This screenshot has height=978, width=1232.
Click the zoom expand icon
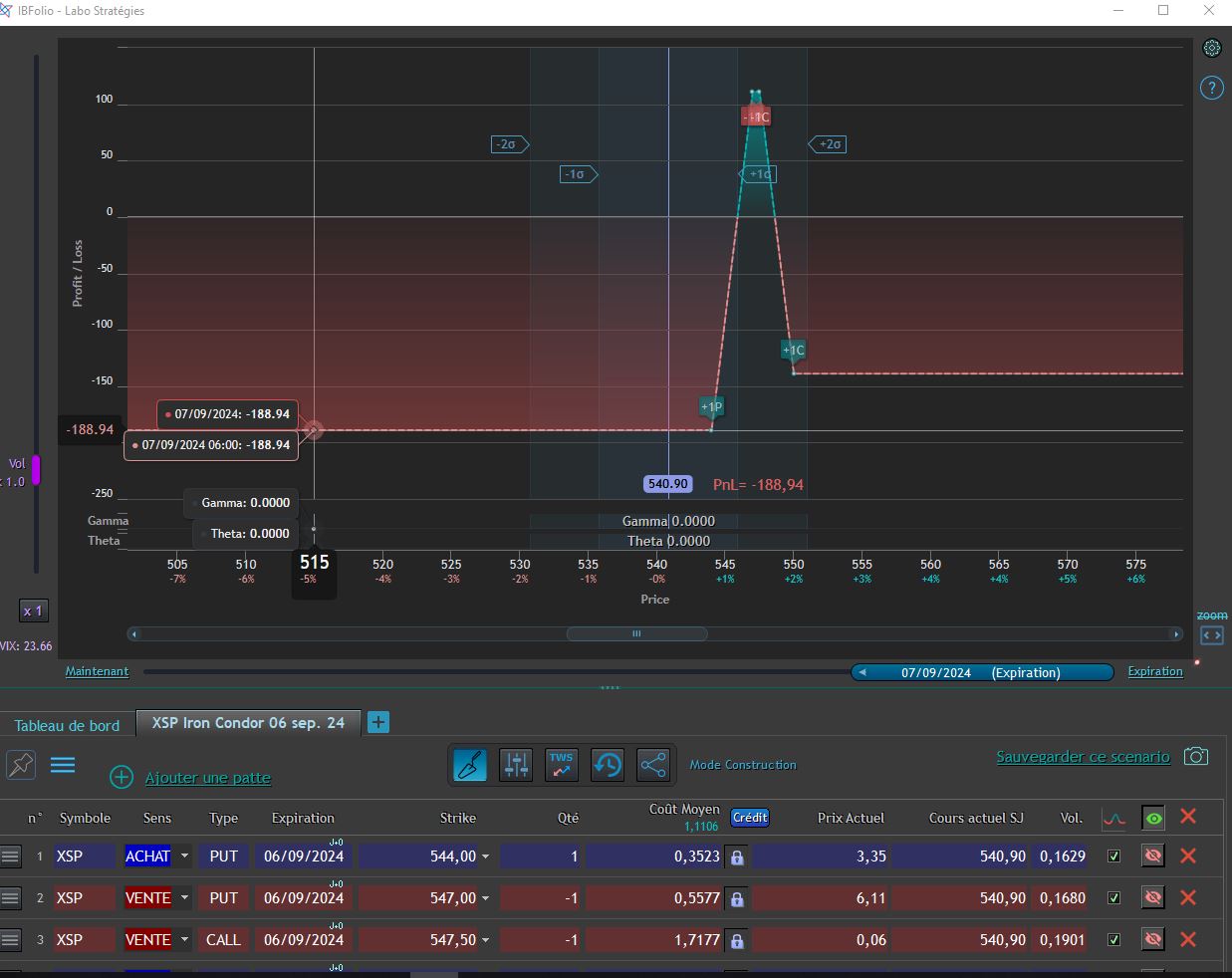coord(1211,634)
